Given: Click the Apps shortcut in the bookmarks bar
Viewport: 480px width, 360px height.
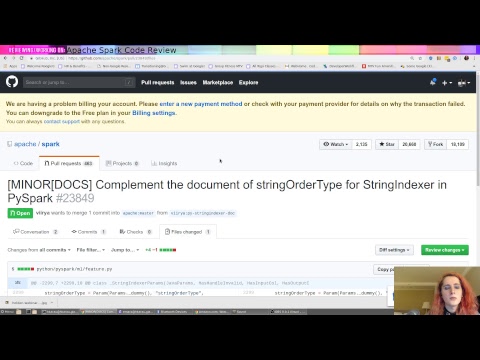Looking at the screenshot, I should click(x=10, y=66).
